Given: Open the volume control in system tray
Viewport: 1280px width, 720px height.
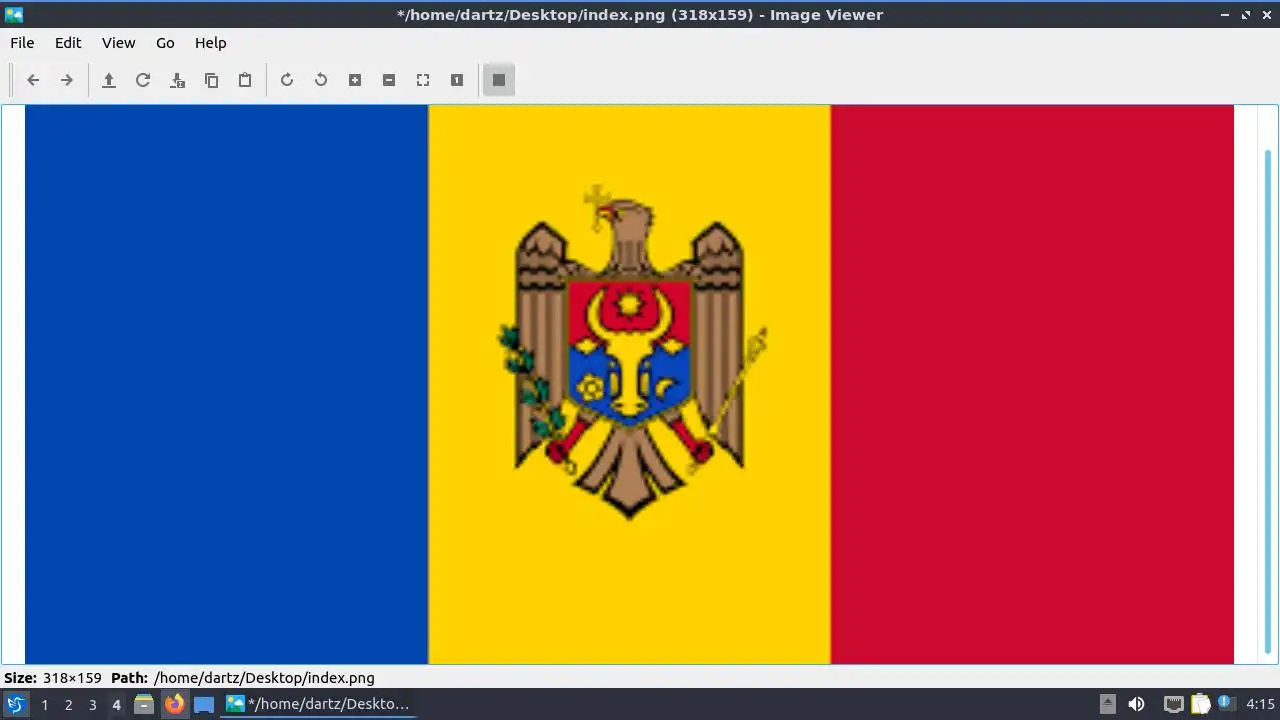Looking at the screenshot, I should click(1136, 704).
